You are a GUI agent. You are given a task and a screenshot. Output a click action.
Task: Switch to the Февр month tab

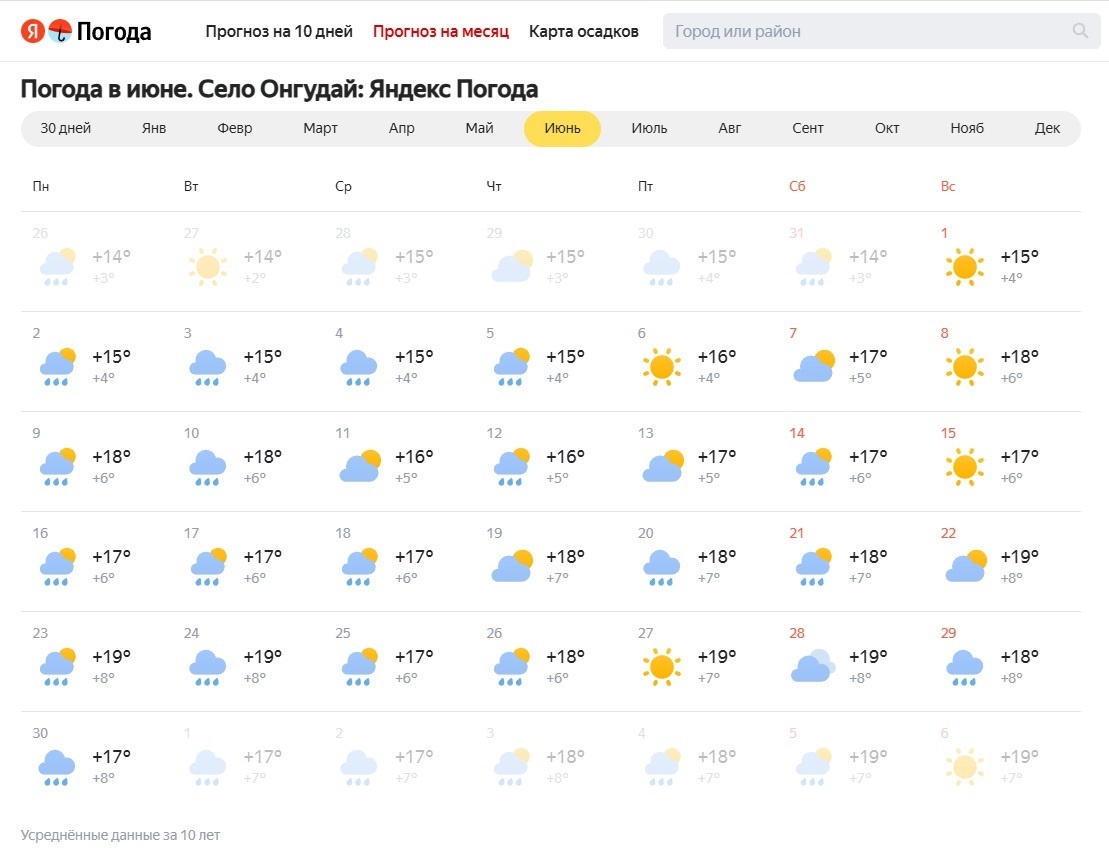234,128
